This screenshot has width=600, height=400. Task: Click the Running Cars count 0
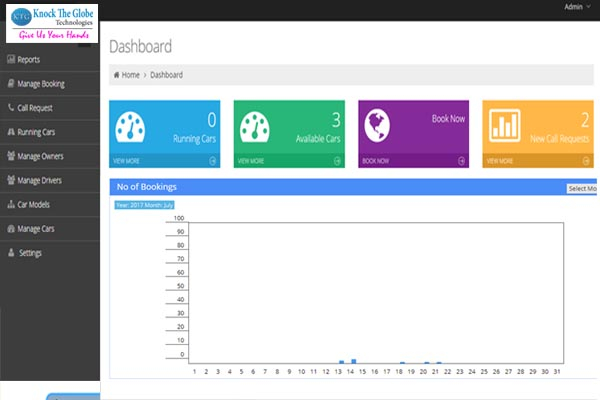(x=212, y=120)
